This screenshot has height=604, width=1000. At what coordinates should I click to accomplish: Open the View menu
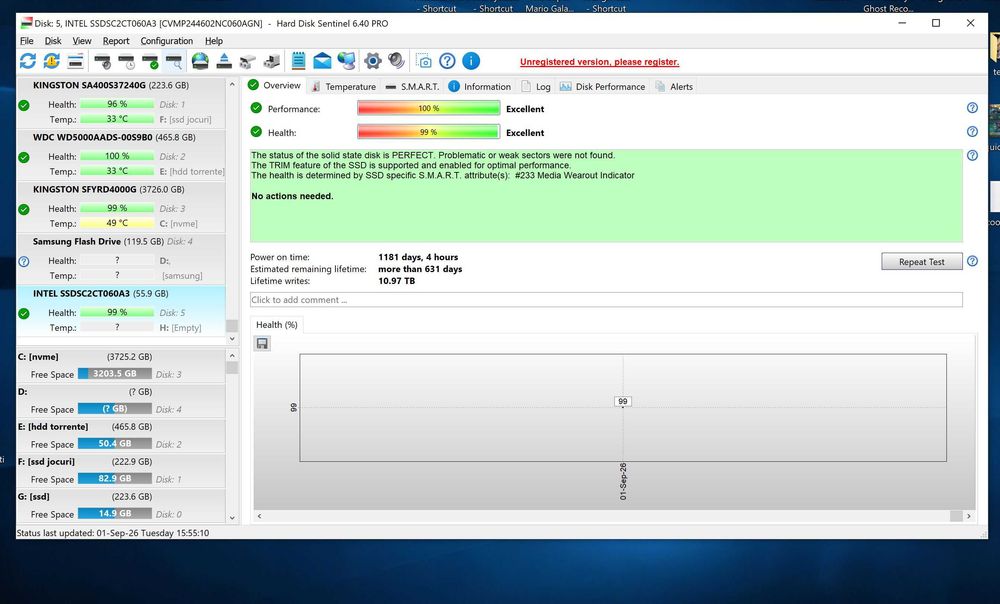pyautogui.click(x=82, y=41)
